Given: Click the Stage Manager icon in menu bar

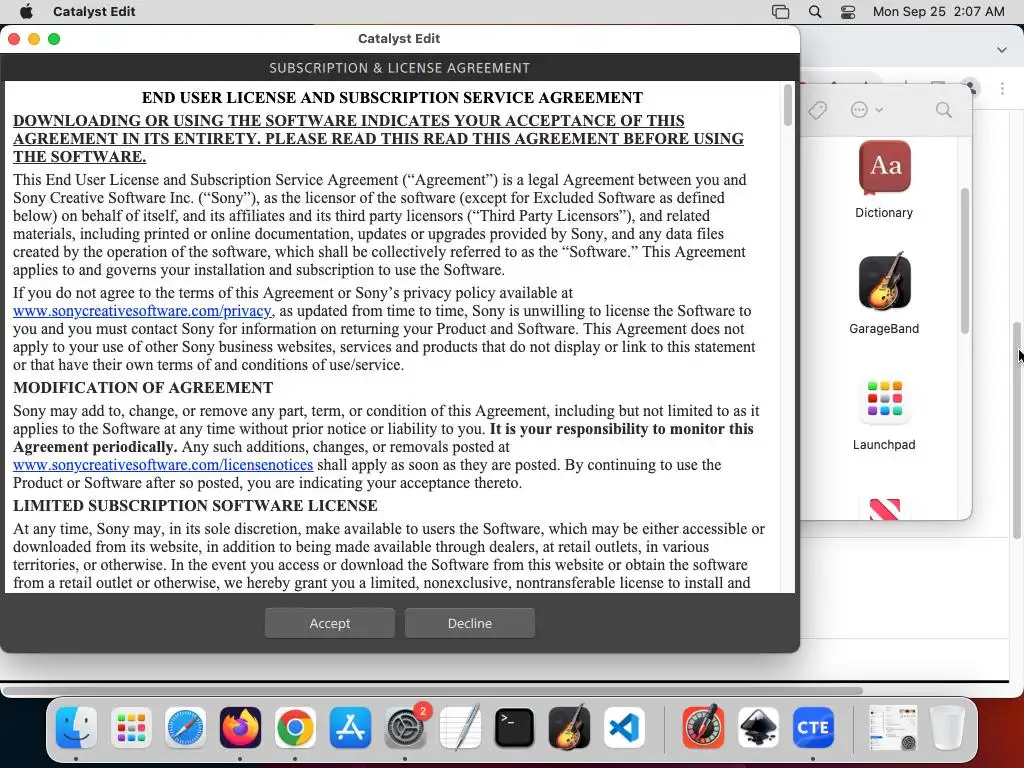Looking at the screenshot, I should (780, 11).
